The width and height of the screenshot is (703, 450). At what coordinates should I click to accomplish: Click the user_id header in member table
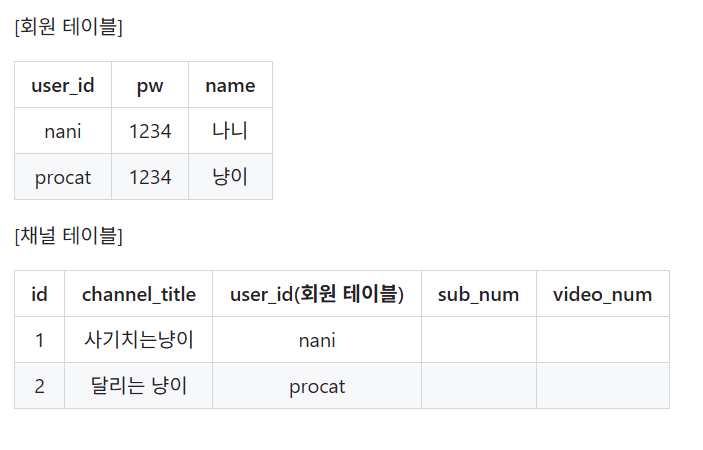63,85
